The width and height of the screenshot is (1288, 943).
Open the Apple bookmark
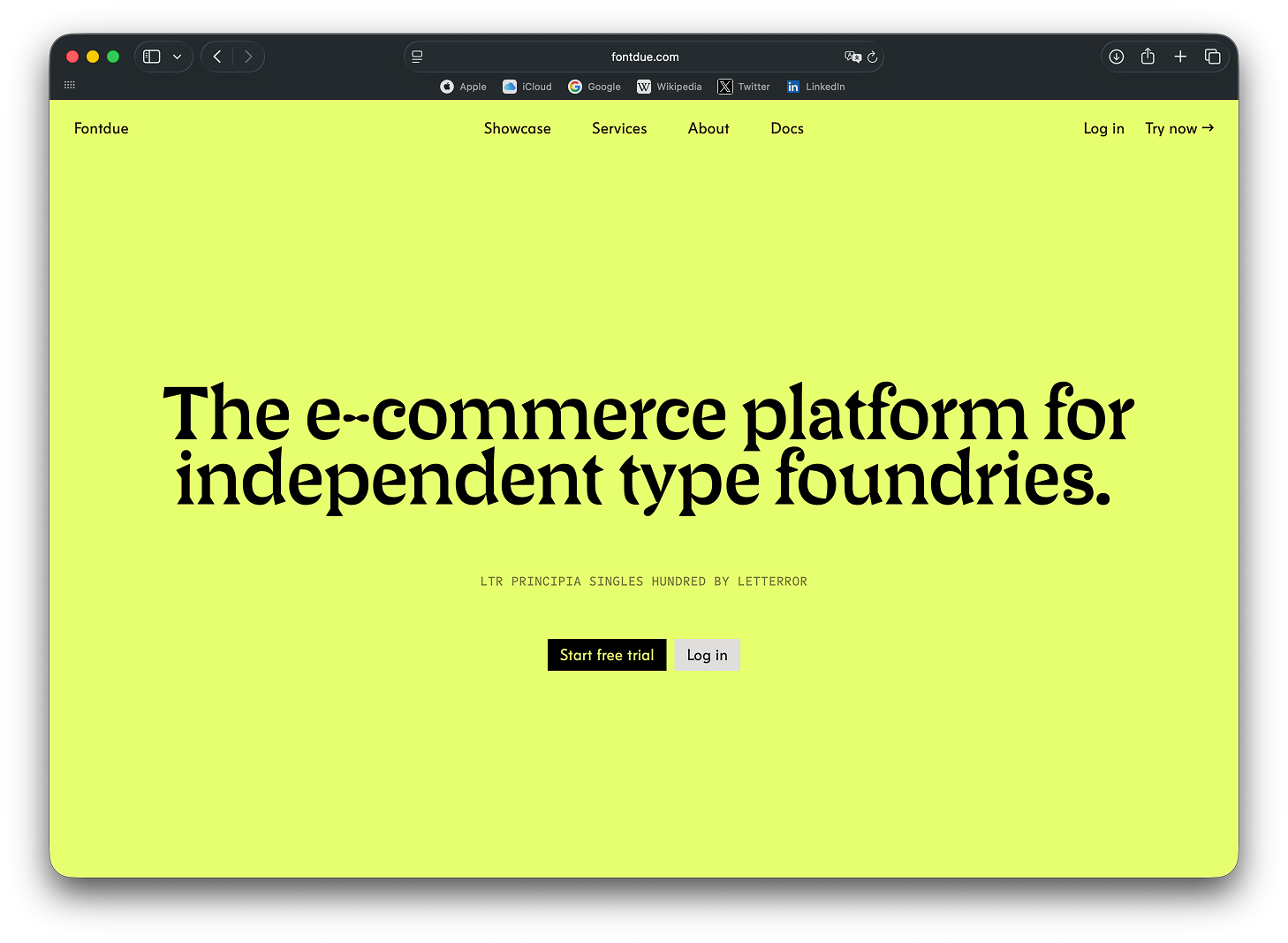[463, 87]
